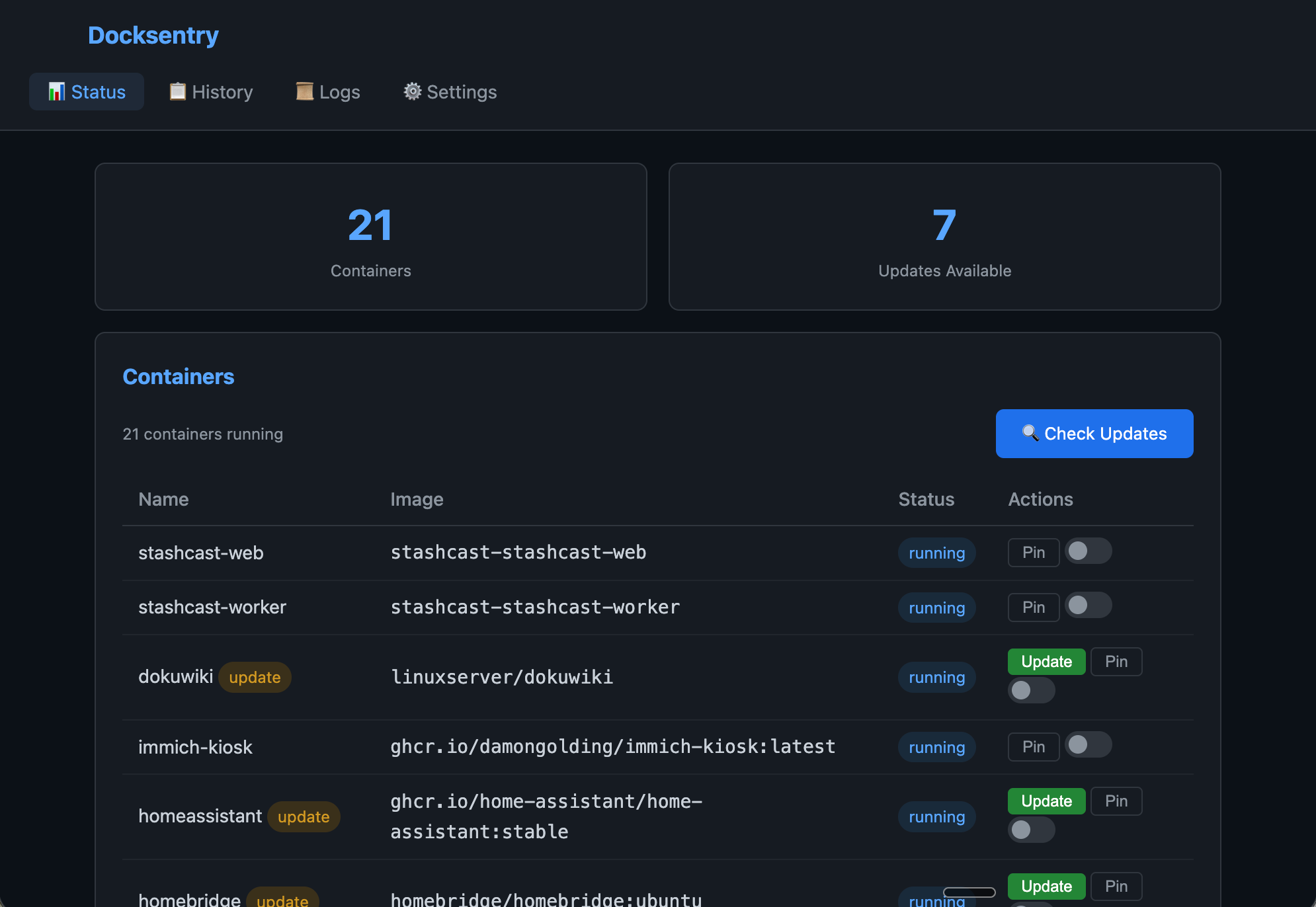This screenshot has height=907, width=1316.
Task: Click the homeassistant update badge
Action: coord(304,817)
